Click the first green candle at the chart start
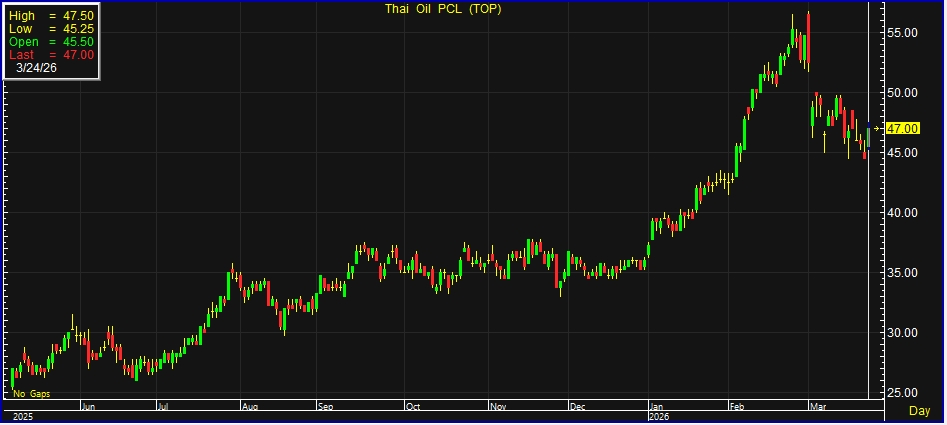The height and width of the screenshot is (425, 947). click(x=13, y=377)
